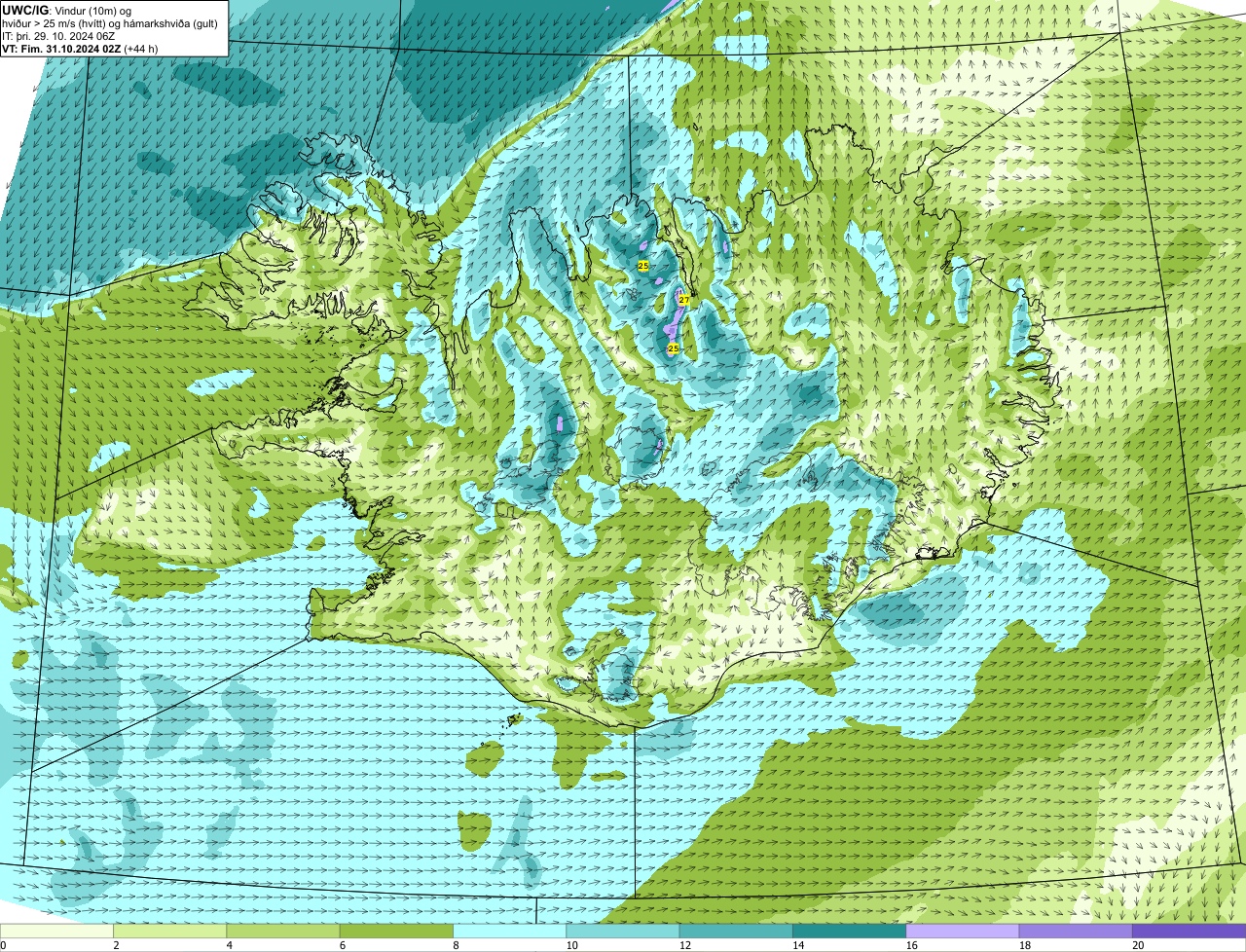The width and height of the screenshot is (1246, 952).
Task: Click the 25 gust marker below the 27 marker
Action: [x=673, y=348]
